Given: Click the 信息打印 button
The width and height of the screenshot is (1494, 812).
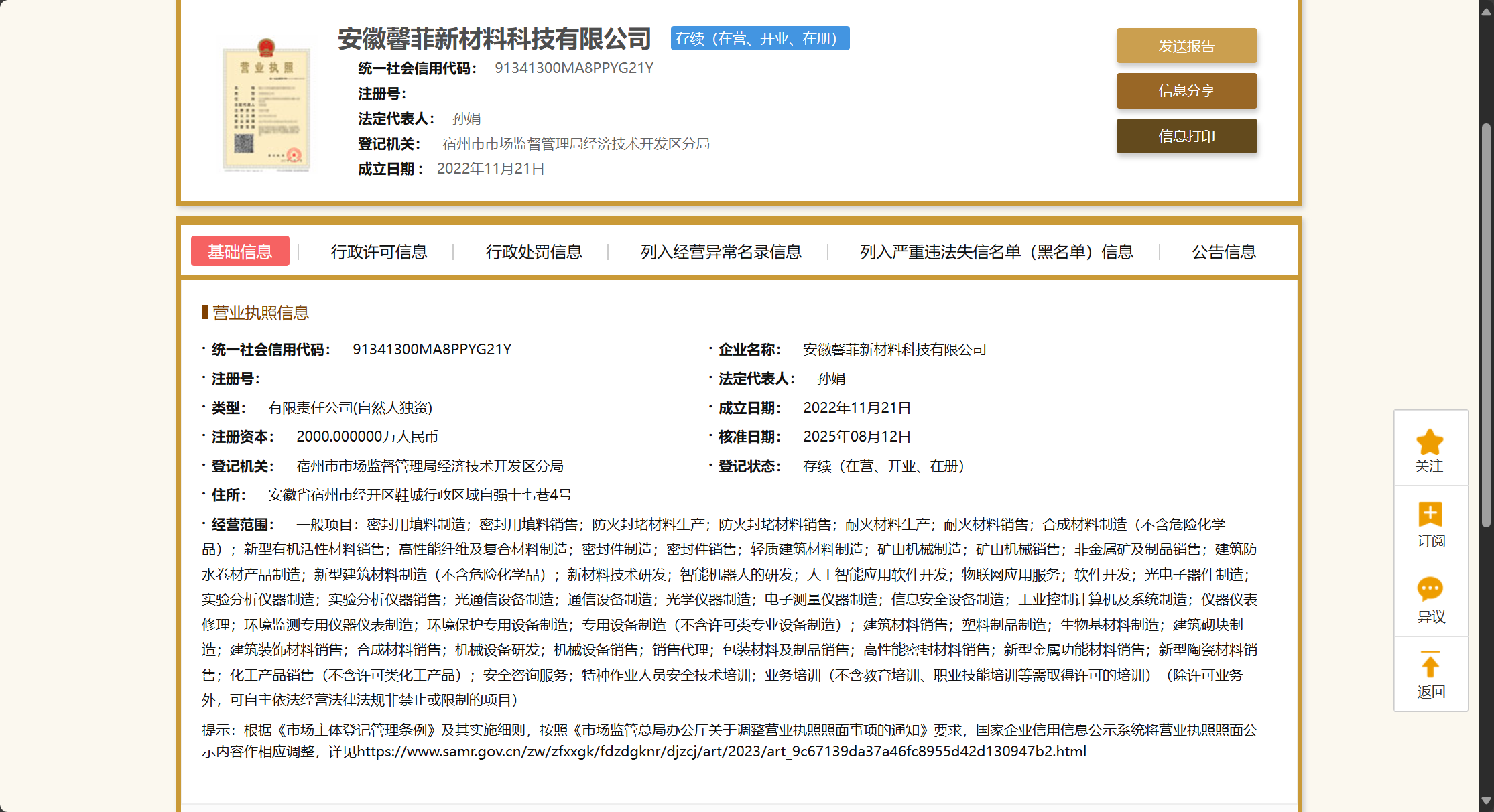Looking at the screenshot, I should [1186, 136].
